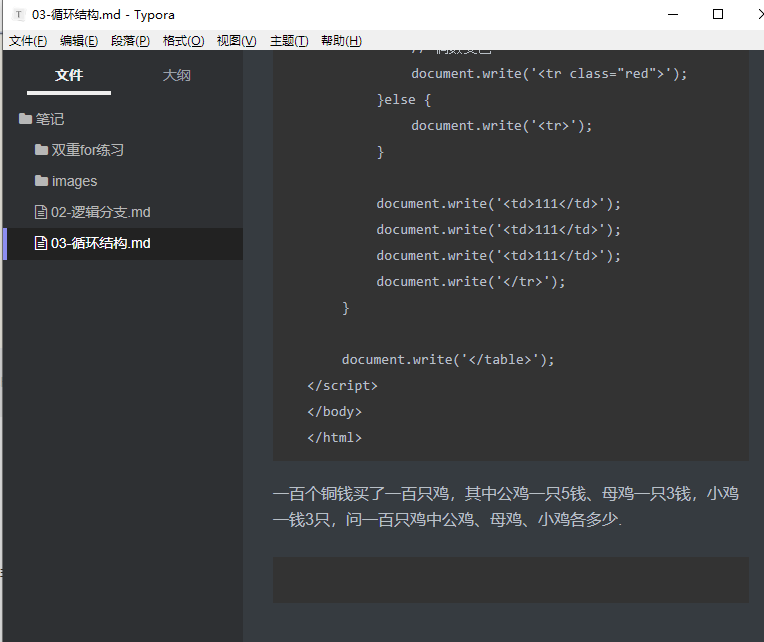Click the 双重for练习 folder icon

[x=41, y=150]
